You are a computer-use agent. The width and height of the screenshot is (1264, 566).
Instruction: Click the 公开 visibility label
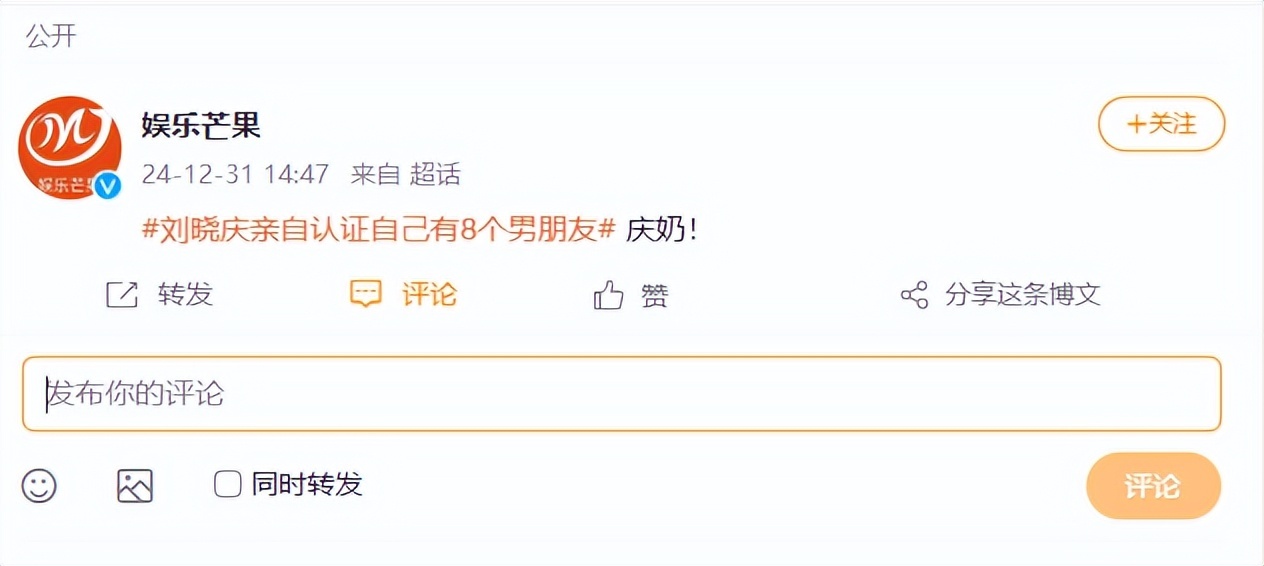click(x=51, y=37)
